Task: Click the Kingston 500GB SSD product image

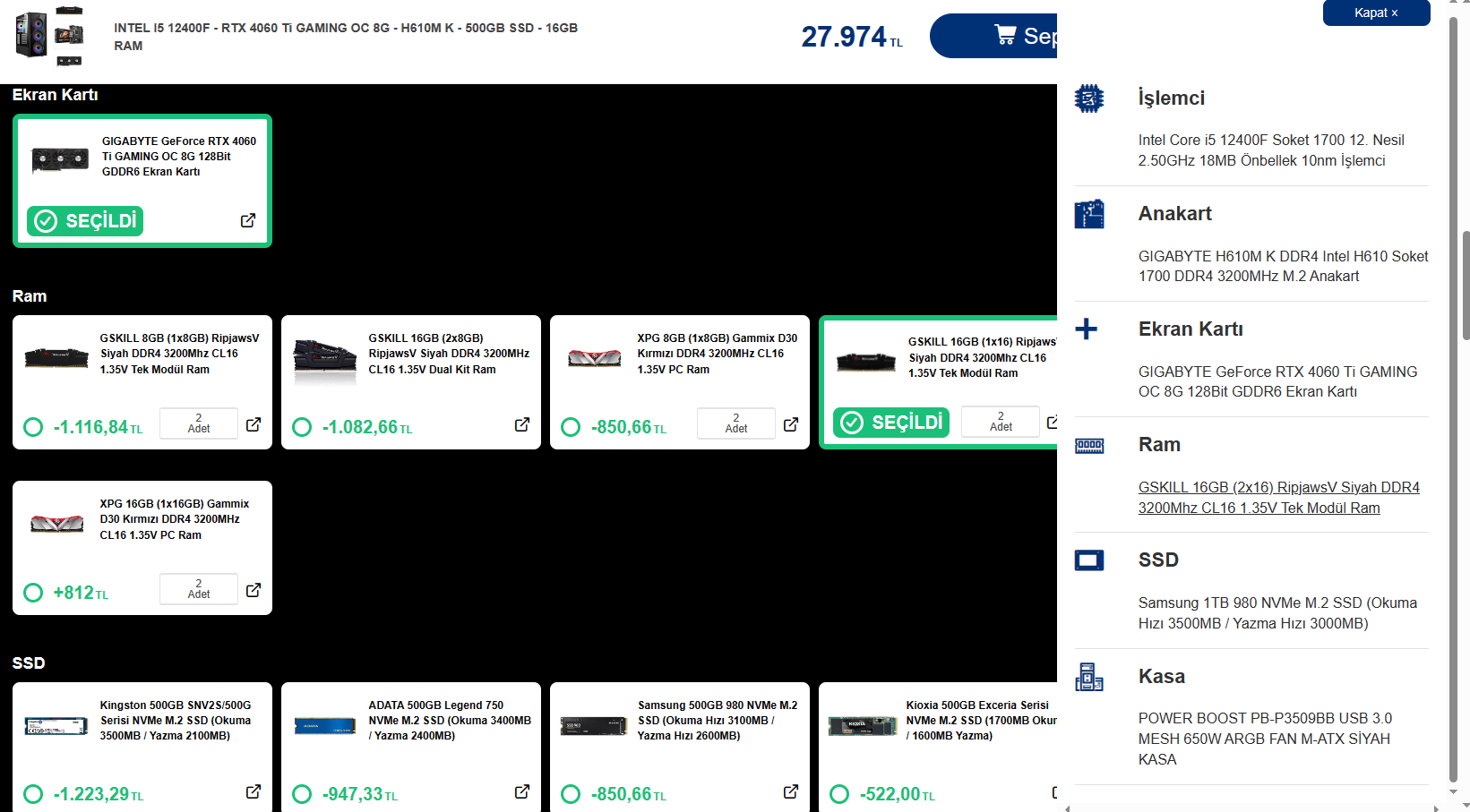Action: point(56,726)
